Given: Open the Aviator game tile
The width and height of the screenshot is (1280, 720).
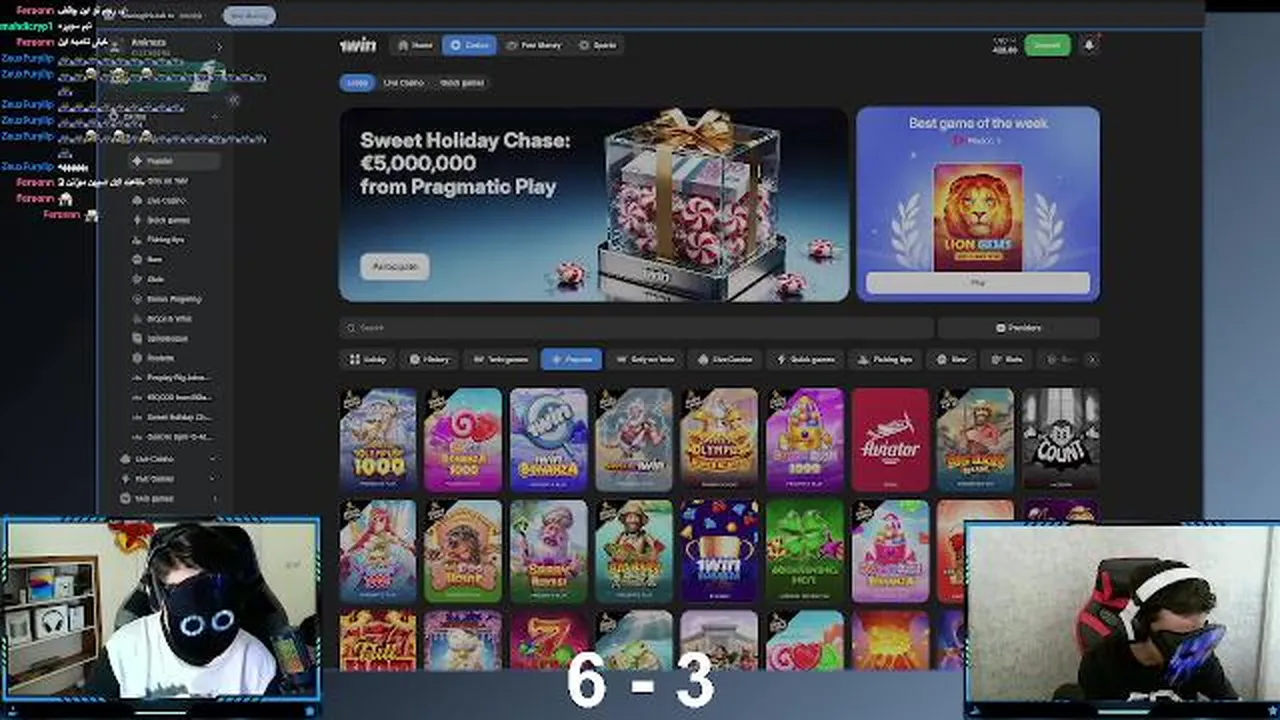Looking at the screenshot, I should coord(890,440).
